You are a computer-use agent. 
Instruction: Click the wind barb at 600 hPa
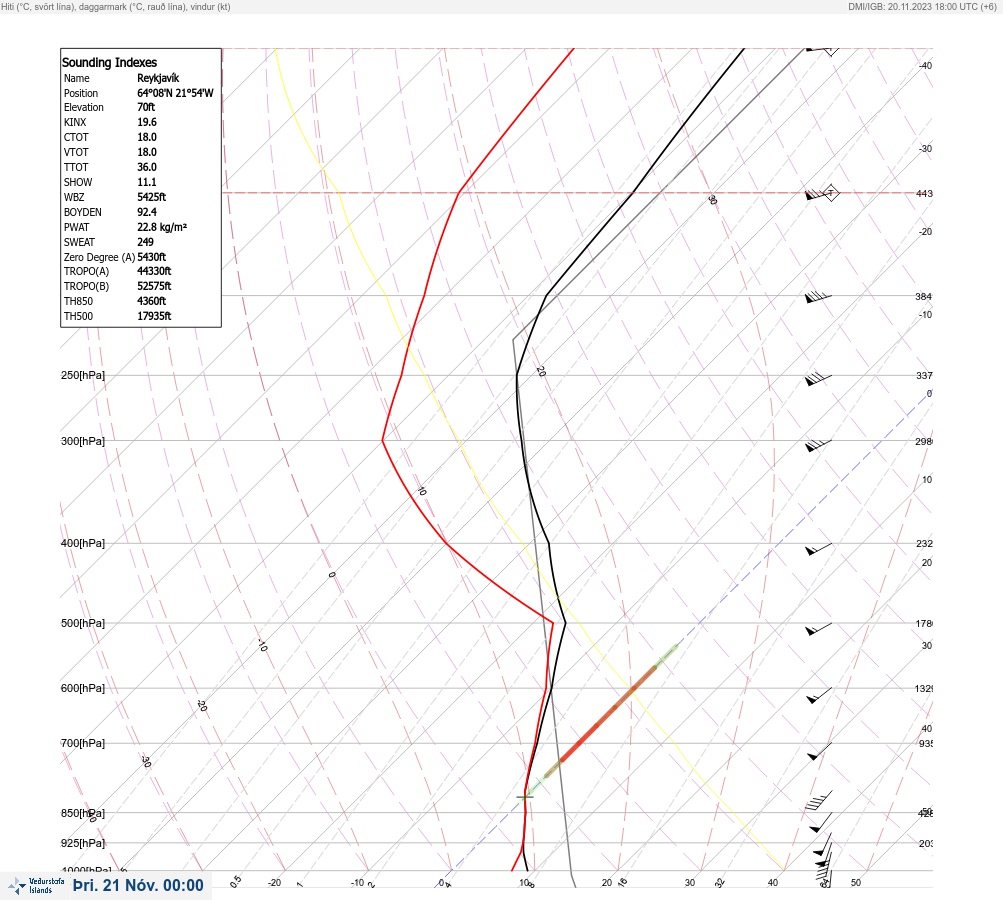(819, 695)
